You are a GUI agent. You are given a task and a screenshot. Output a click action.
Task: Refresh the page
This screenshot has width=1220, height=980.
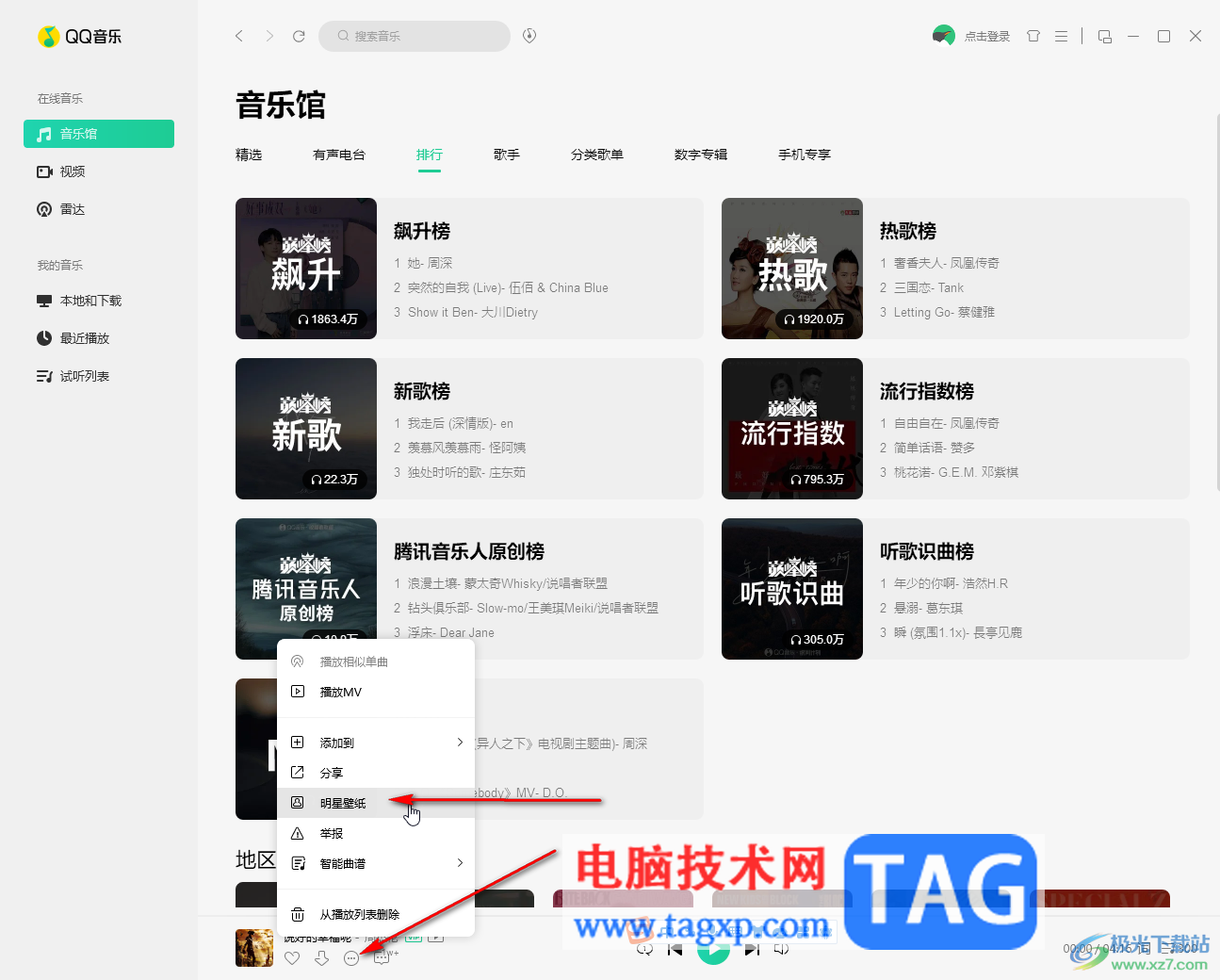(299, 36)
